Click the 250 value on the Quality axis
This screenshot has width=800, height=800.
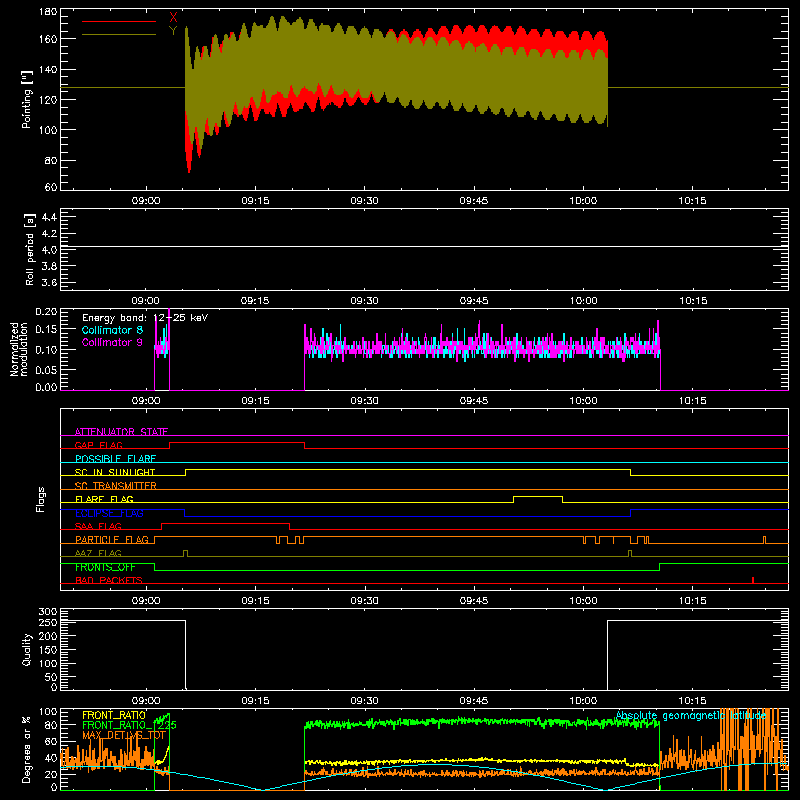point(48,623)
